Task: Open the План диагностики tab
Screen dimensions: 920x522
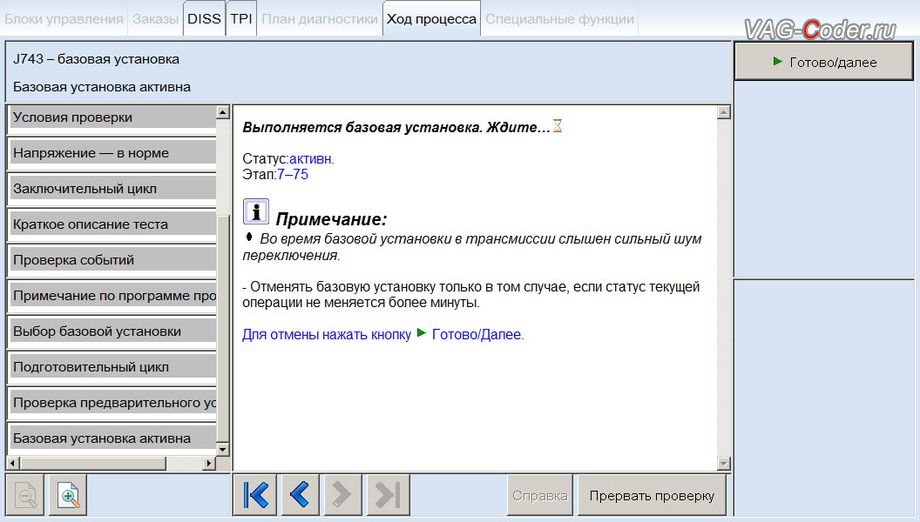Action: pos(320,19)
